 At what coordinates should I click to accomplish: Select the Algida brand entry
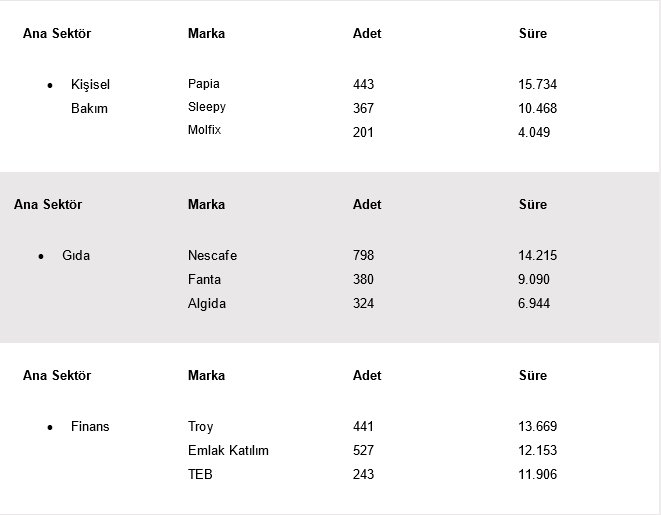(207, 304)
